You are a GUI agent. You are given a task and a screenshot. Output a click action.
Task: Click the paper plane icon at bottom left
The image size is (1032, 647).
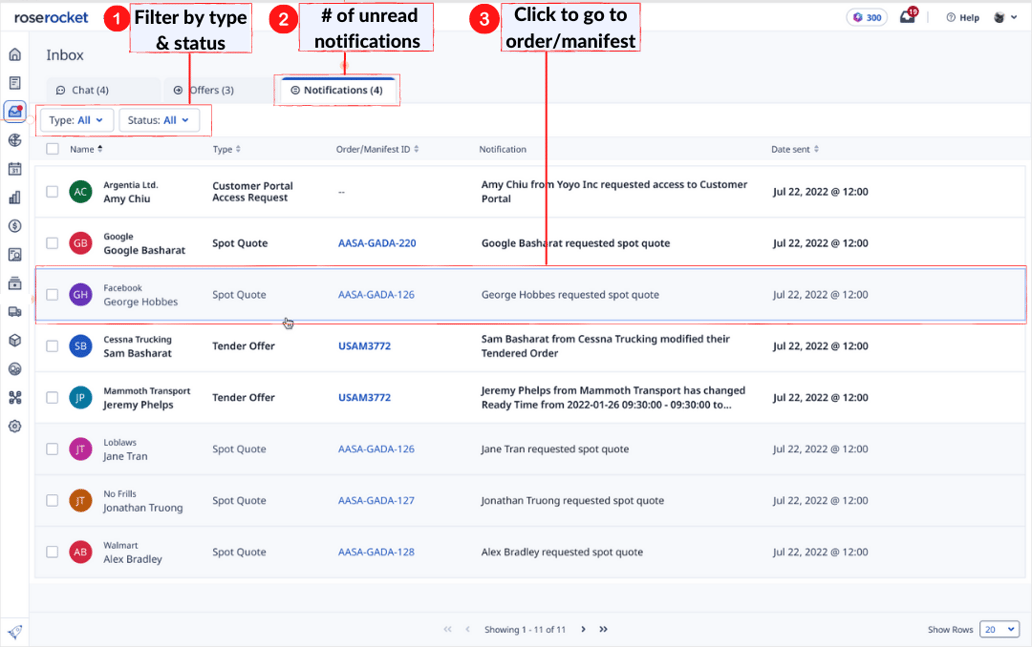(14, 631)
